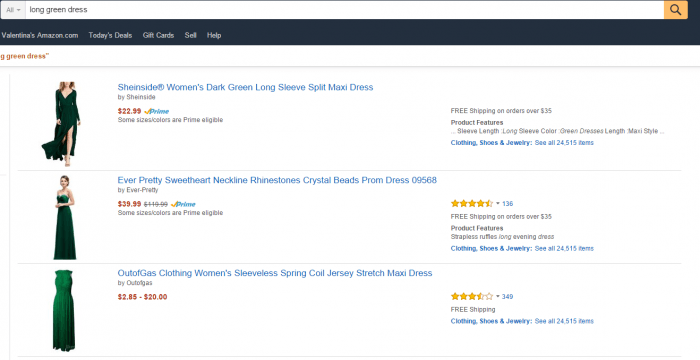Open the 136 customer reviews link
The width and height of the screenshot is (700, 360).
point(508,204)
